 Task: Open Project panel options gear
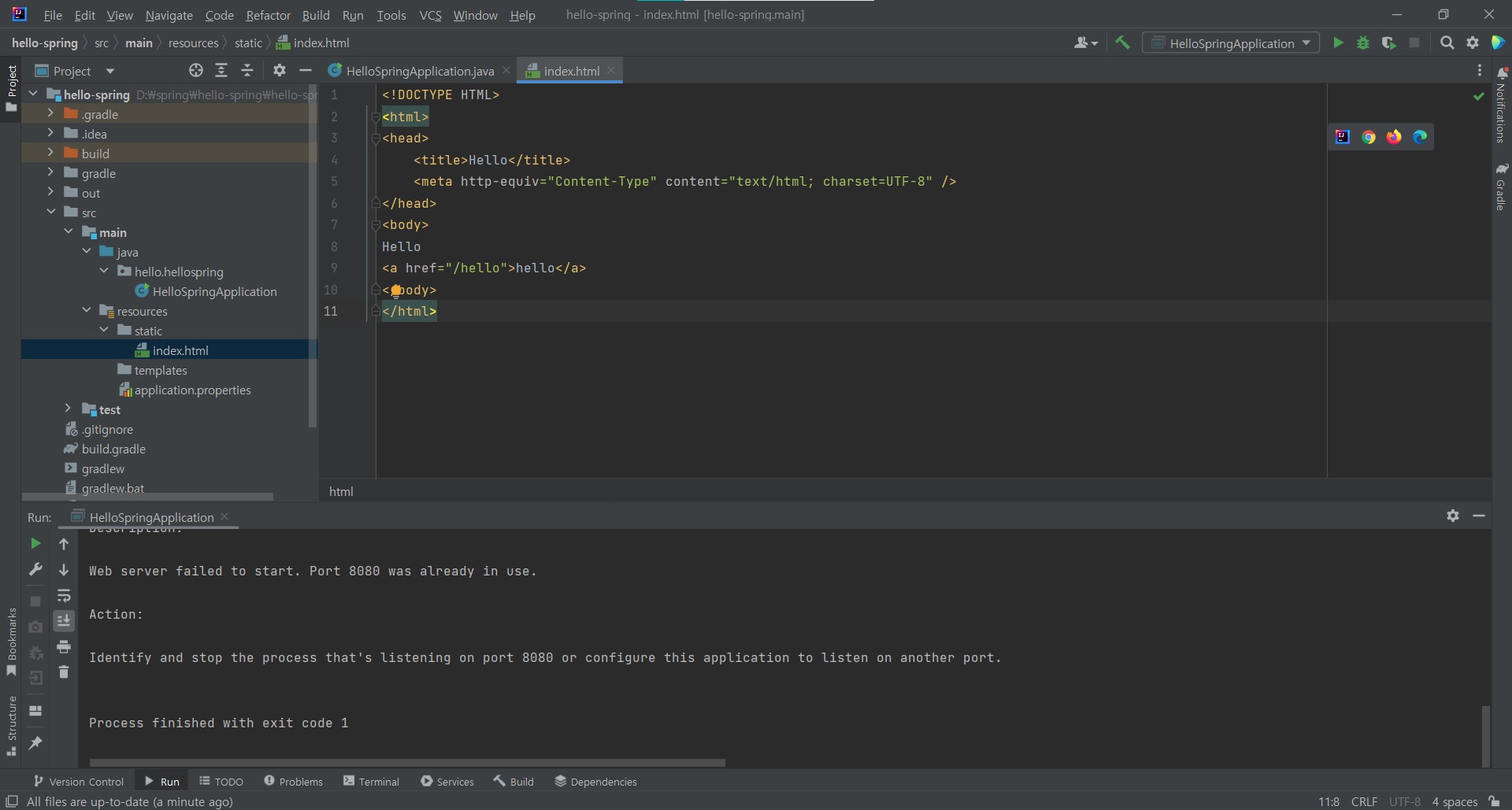coord(280,71)
